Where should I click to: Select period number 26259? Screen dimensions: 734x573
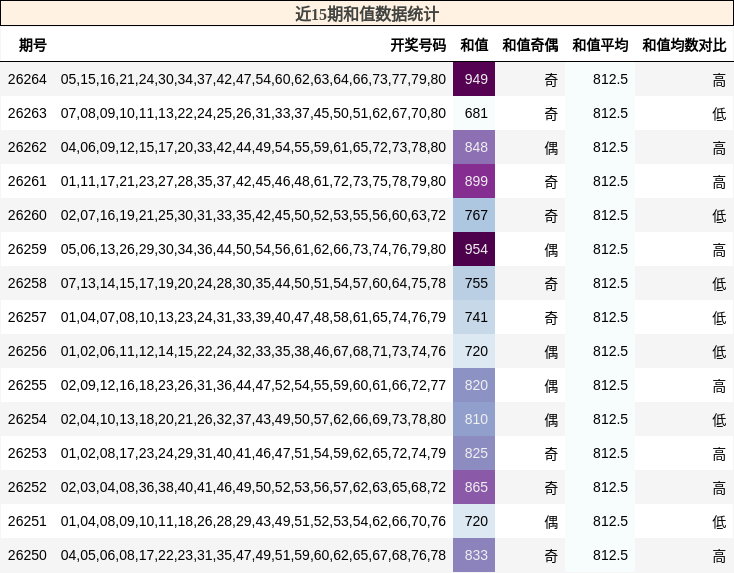coord(27,249)
